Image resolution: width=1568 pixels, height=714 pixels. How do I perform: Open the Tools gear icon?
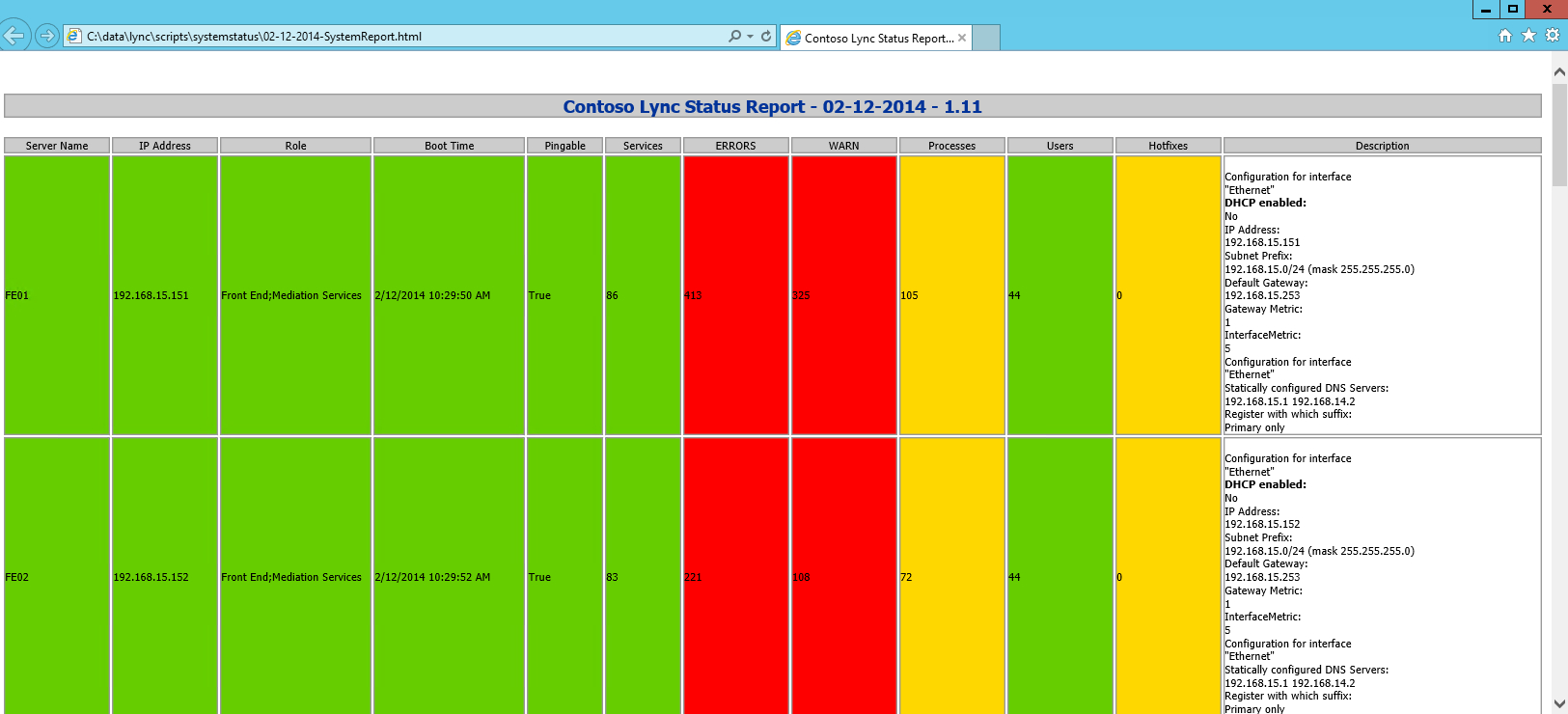tap(1553, 36)
